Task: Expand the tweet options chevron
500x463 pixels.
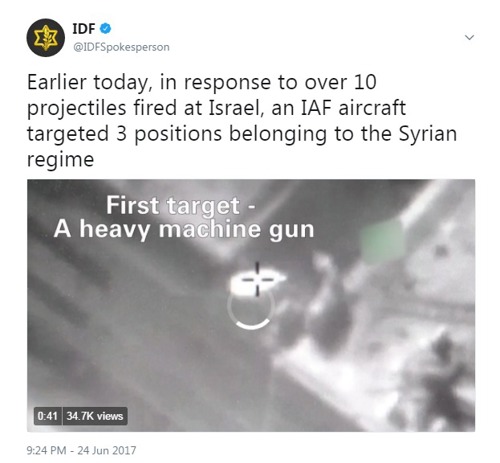Action: 469,37
